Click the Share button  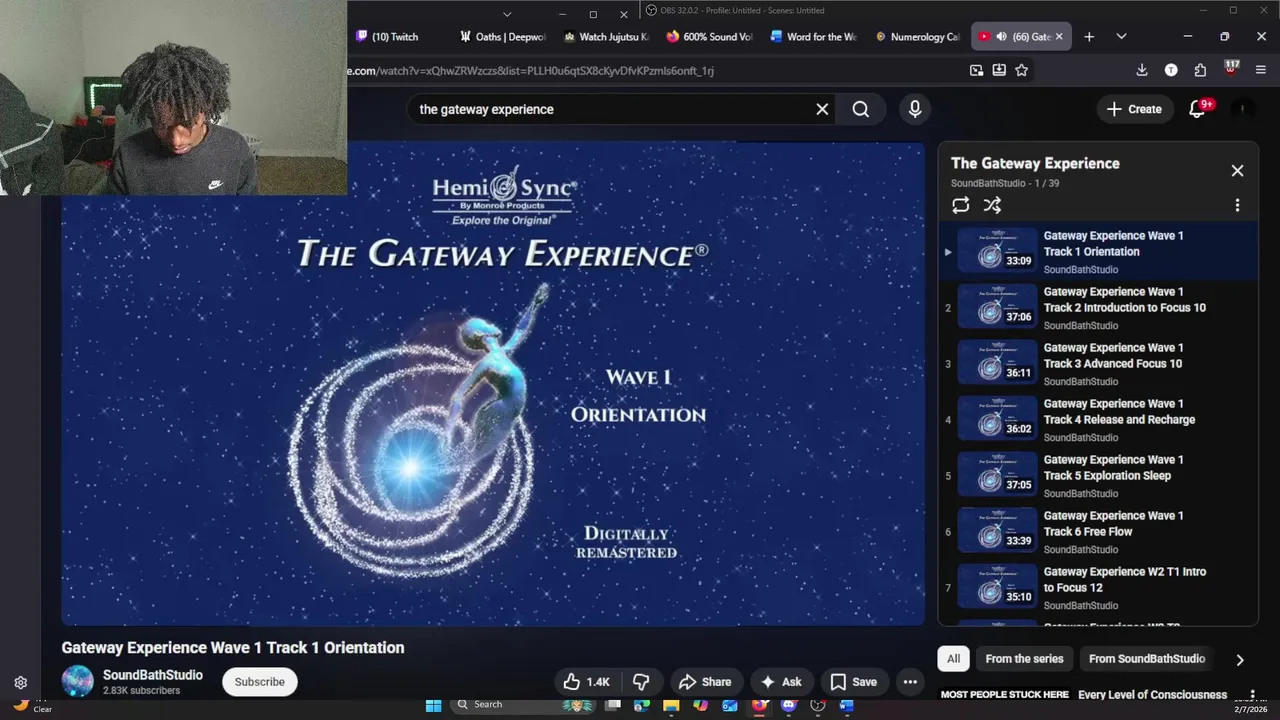tap(705, 682)
